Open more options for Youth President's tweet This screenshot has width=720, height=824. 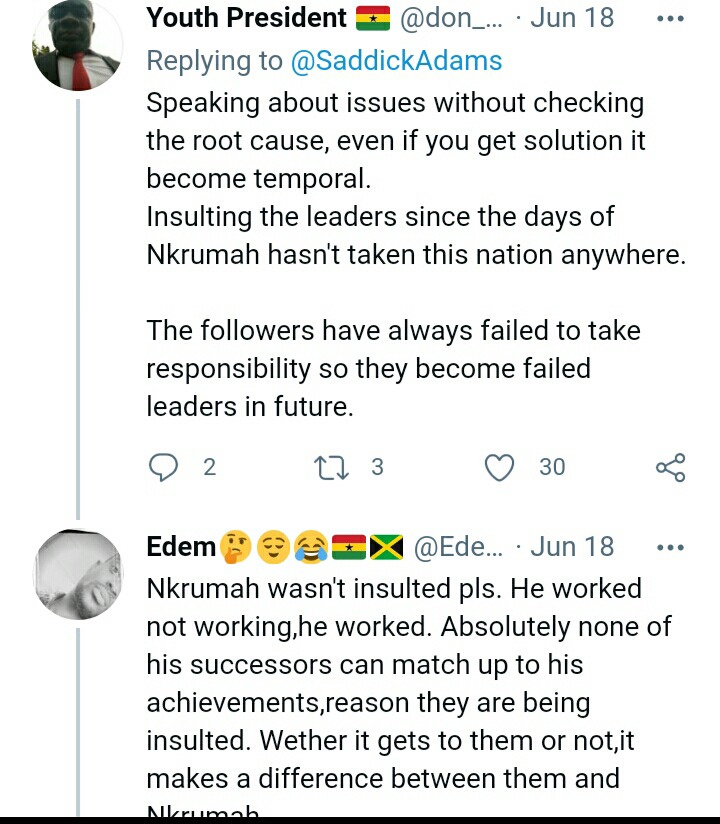670,19
